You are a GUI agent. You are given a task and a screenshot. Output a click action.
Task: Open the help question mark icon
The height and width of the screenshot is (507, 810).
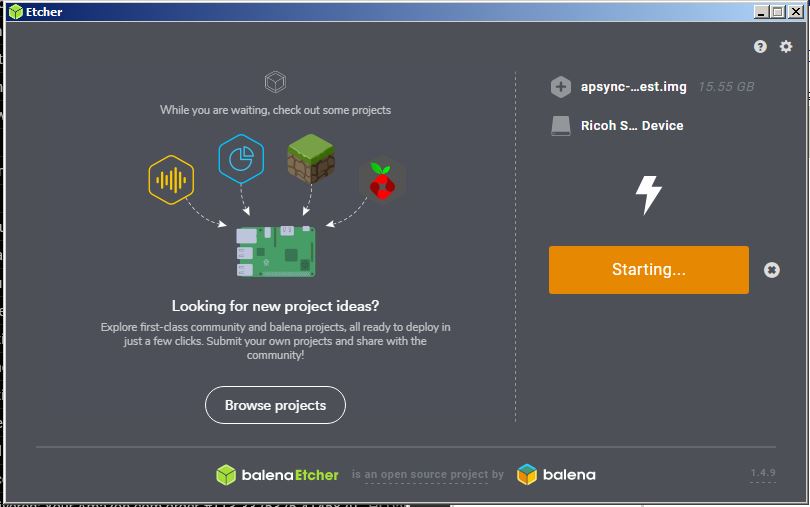[x=760, y=47]
